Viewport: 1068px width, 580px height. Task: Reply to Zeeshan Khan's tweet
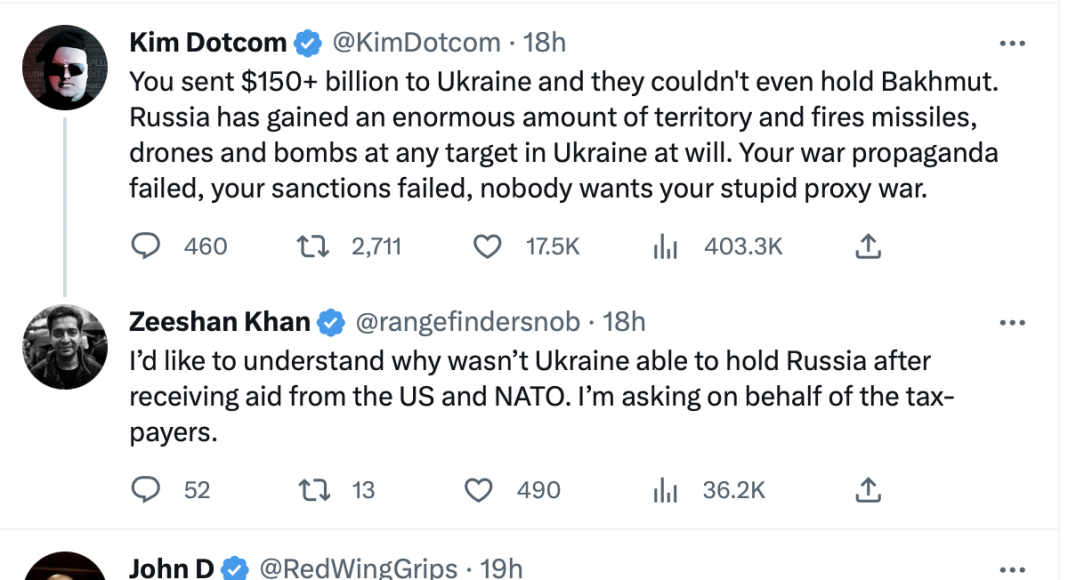tap(147, 489)
